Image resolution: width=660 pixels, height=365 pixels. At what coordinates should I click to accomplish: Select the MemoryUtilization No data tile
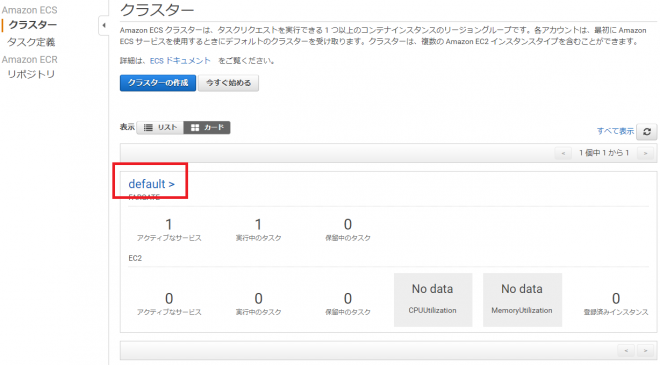(x=522, y=300)
